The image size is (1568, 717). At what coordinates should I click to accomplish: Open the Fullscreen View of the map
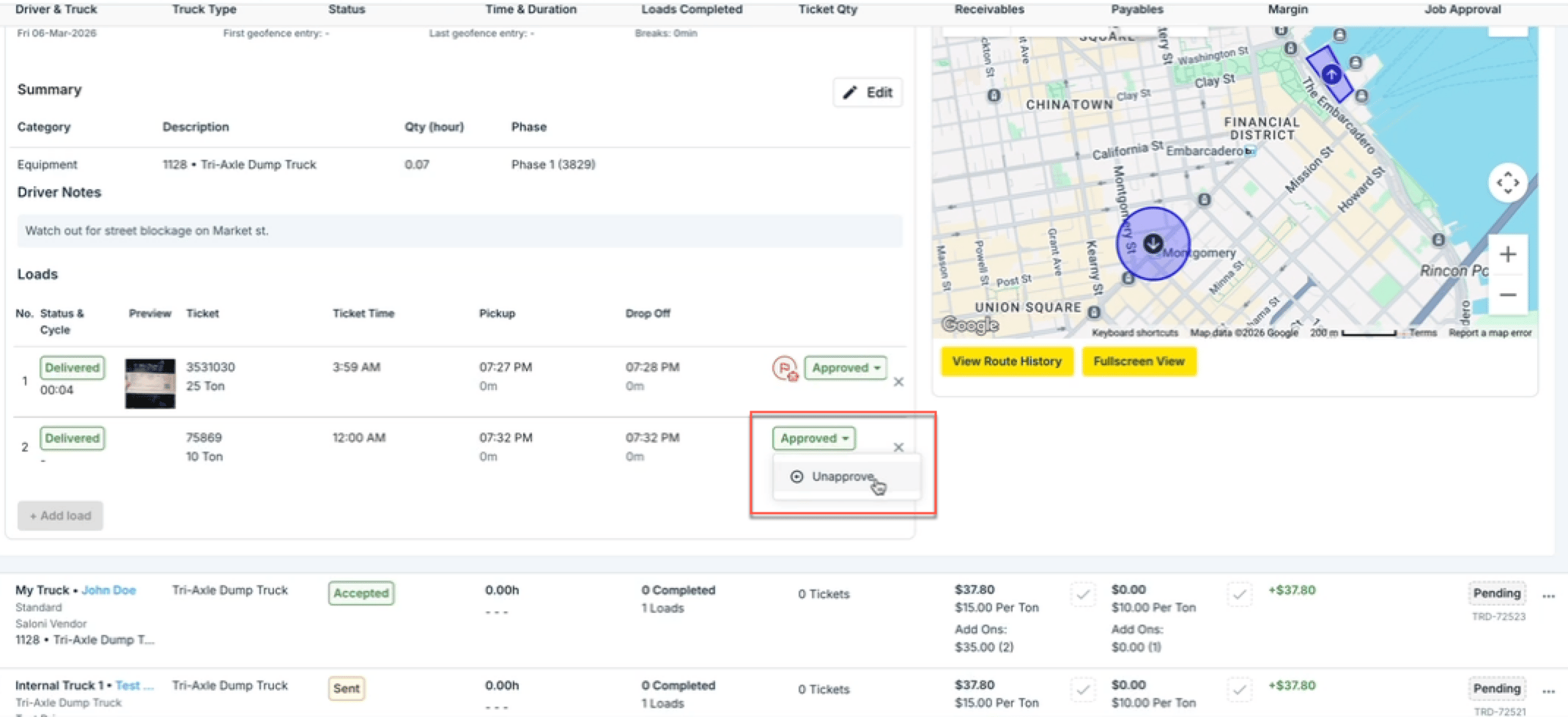pyautogui.click(x=1139, y=361)
